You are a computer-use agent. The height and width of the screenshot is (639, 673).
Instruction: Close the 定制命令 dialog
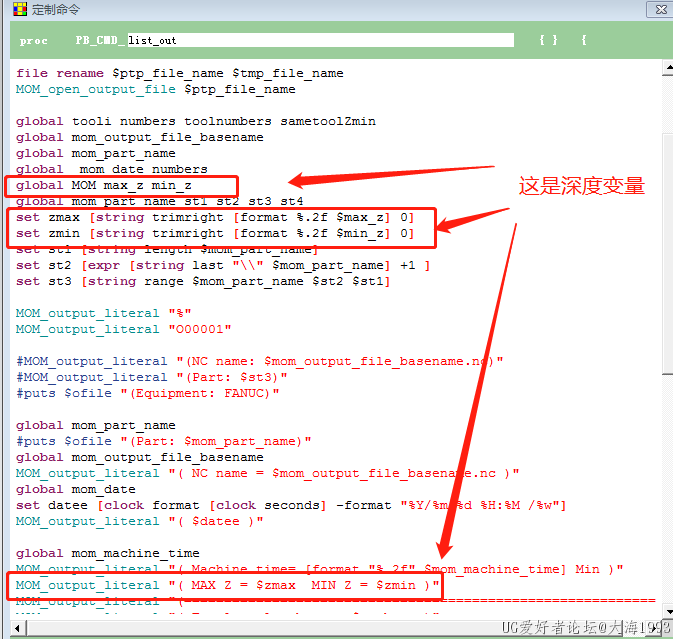[x=661, y=9]
